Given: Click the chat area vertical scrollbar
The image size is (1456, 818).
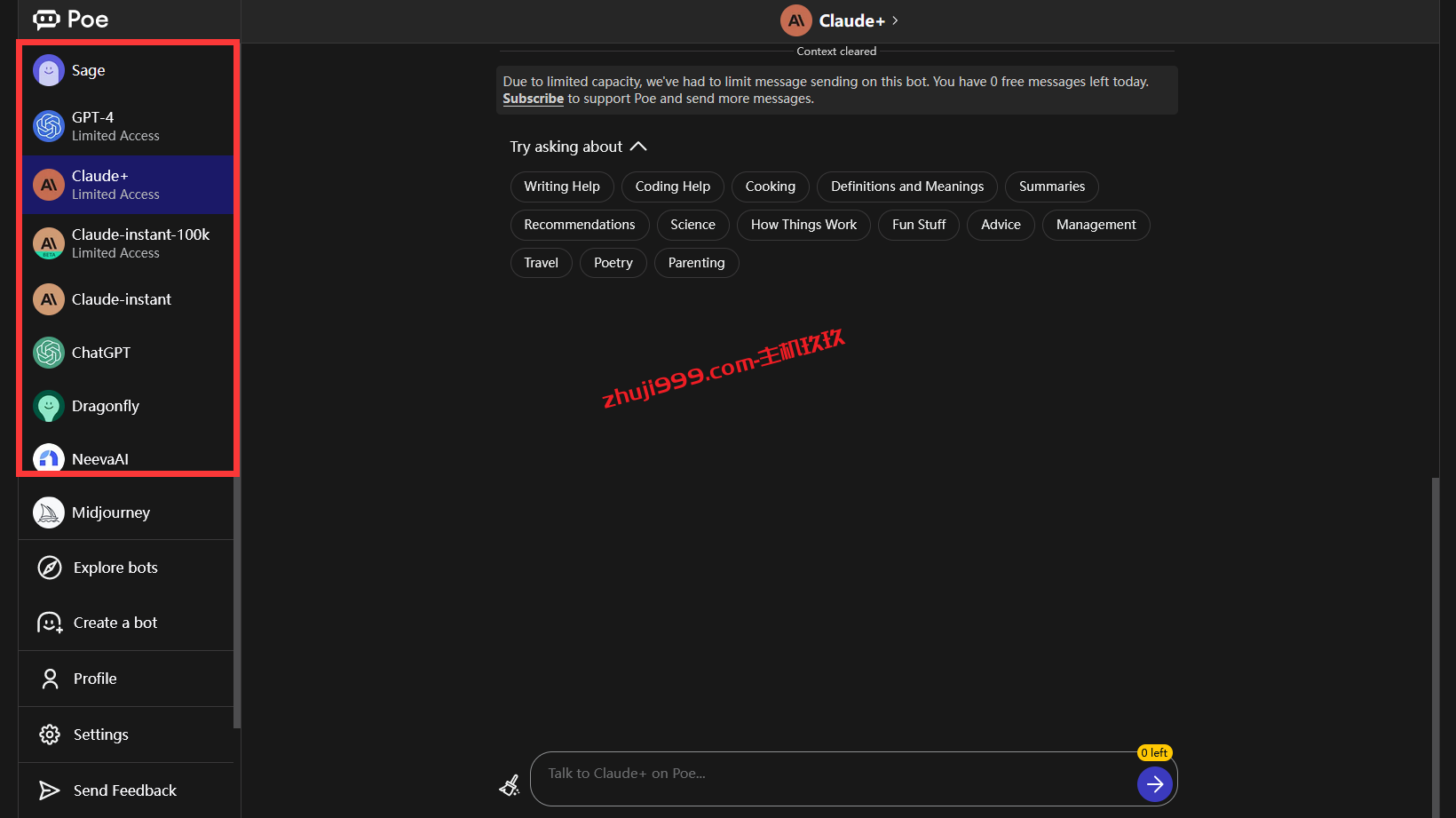Looking at the screenshot, I should 1436,648.
